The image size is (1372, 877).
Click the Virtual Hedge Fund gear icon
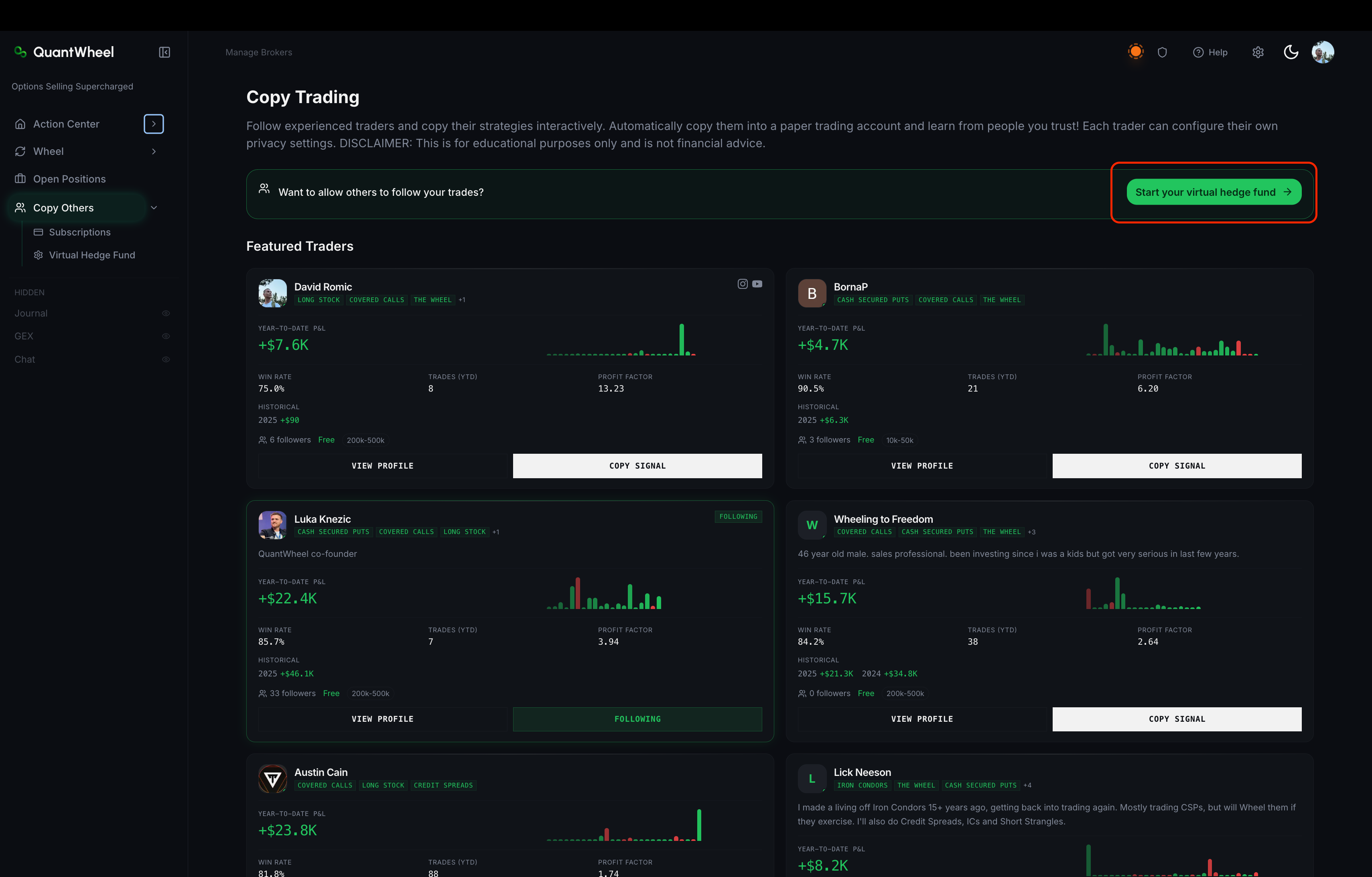[x=38, y=255]
